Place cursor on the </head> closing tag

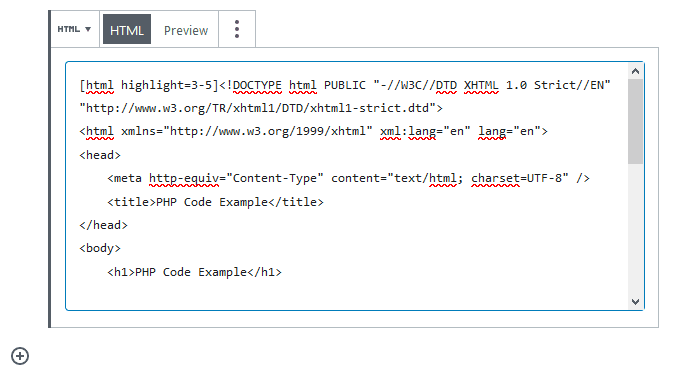click(x=104, y=225)
